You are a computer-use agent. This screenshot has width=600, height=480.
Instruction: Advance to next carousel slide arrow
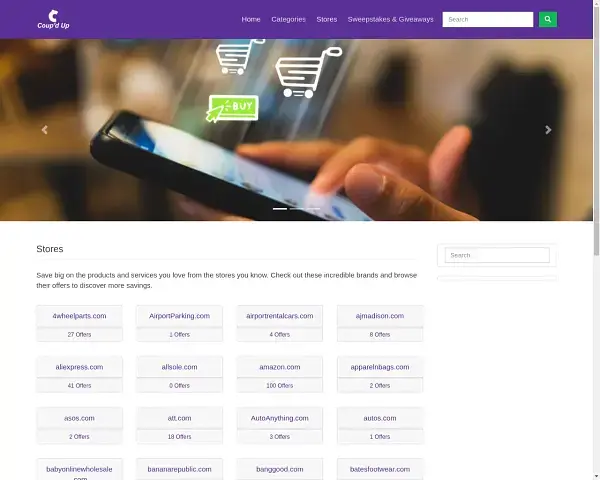coord(548,130)
